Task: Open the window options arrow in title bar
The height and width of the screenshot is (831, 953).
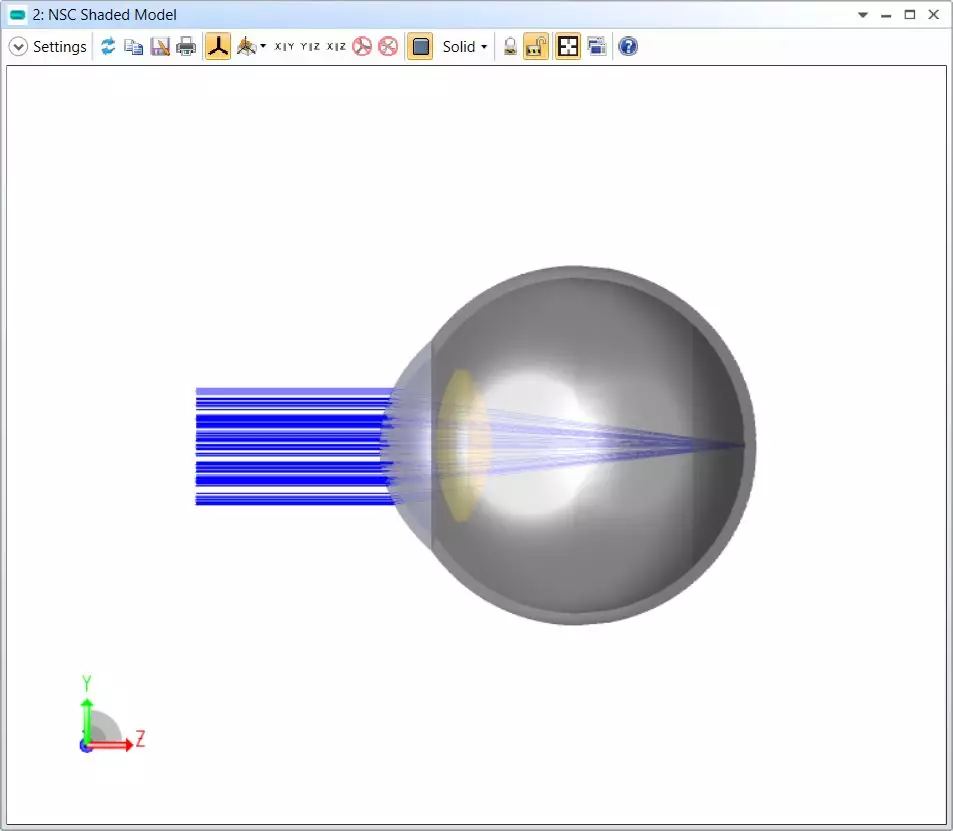Action: pos(863,15)
